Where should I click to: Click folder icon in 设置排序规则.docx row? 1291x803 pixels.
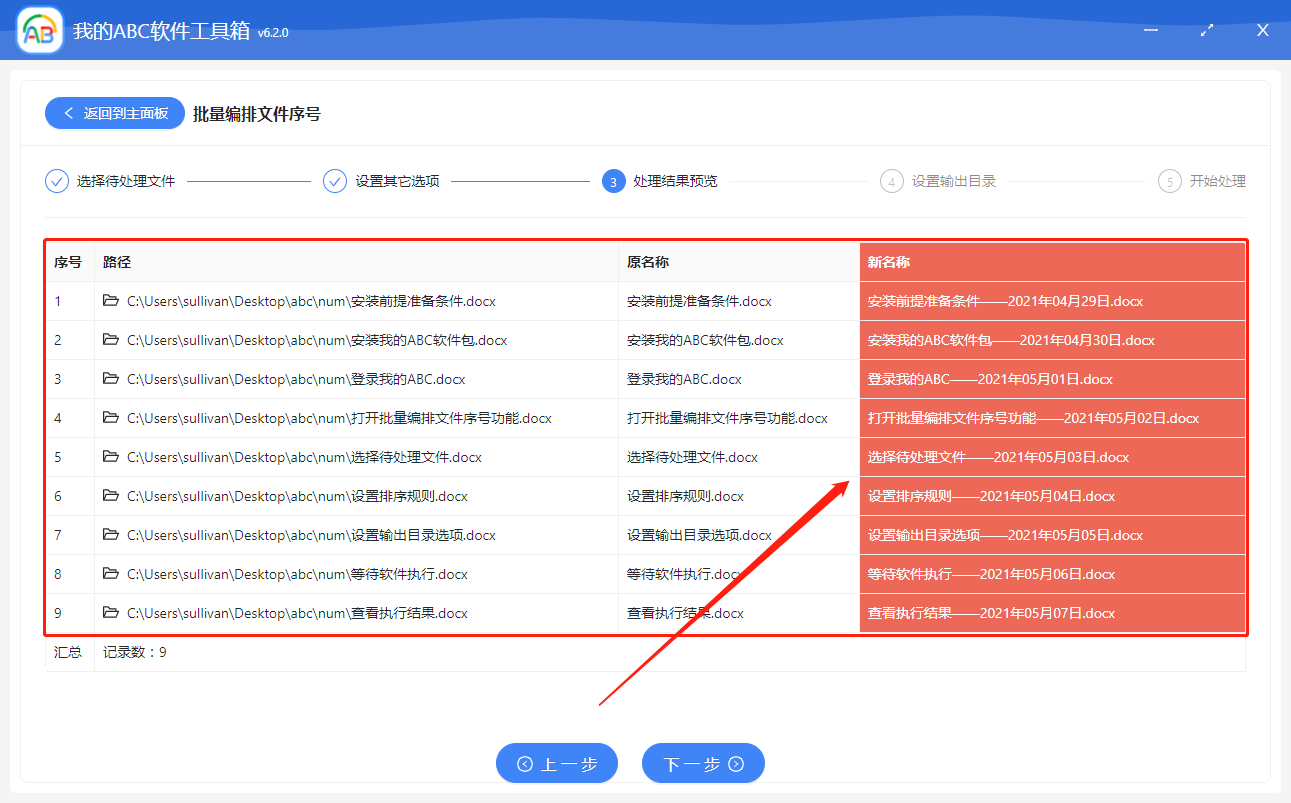coord(111,496)
